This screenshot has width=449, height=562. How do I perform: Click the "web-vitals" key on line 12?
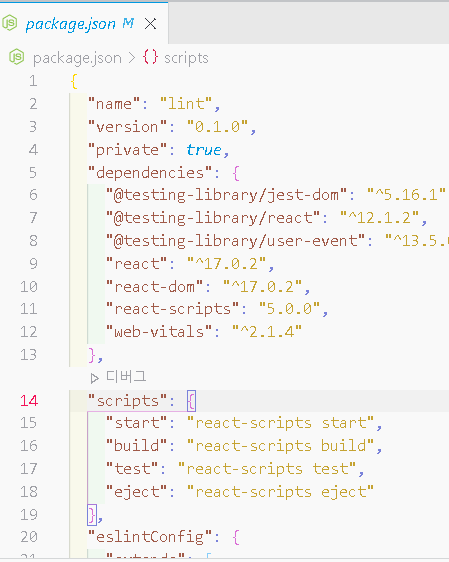[x=159, y=332]
